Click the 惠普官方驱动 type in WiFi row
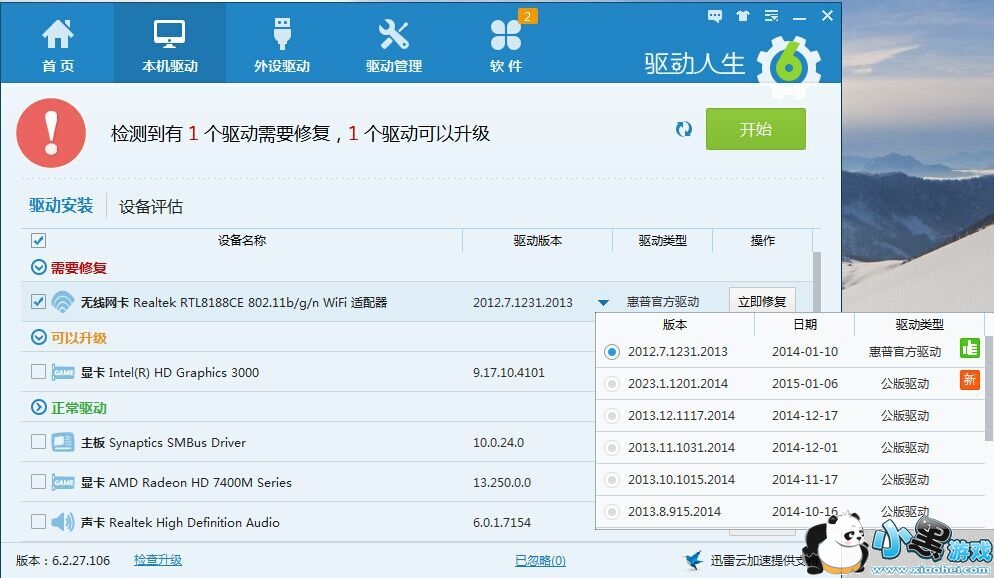This screenshot has height=578, width=994. click(x=662, y=302)
